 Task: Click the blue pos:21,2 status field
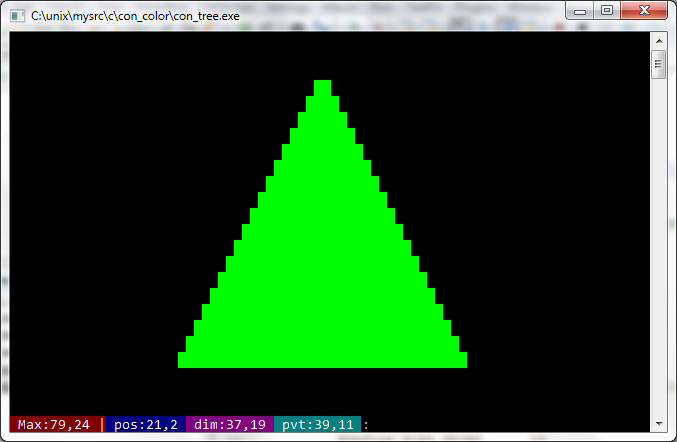(x=146, y=424)
